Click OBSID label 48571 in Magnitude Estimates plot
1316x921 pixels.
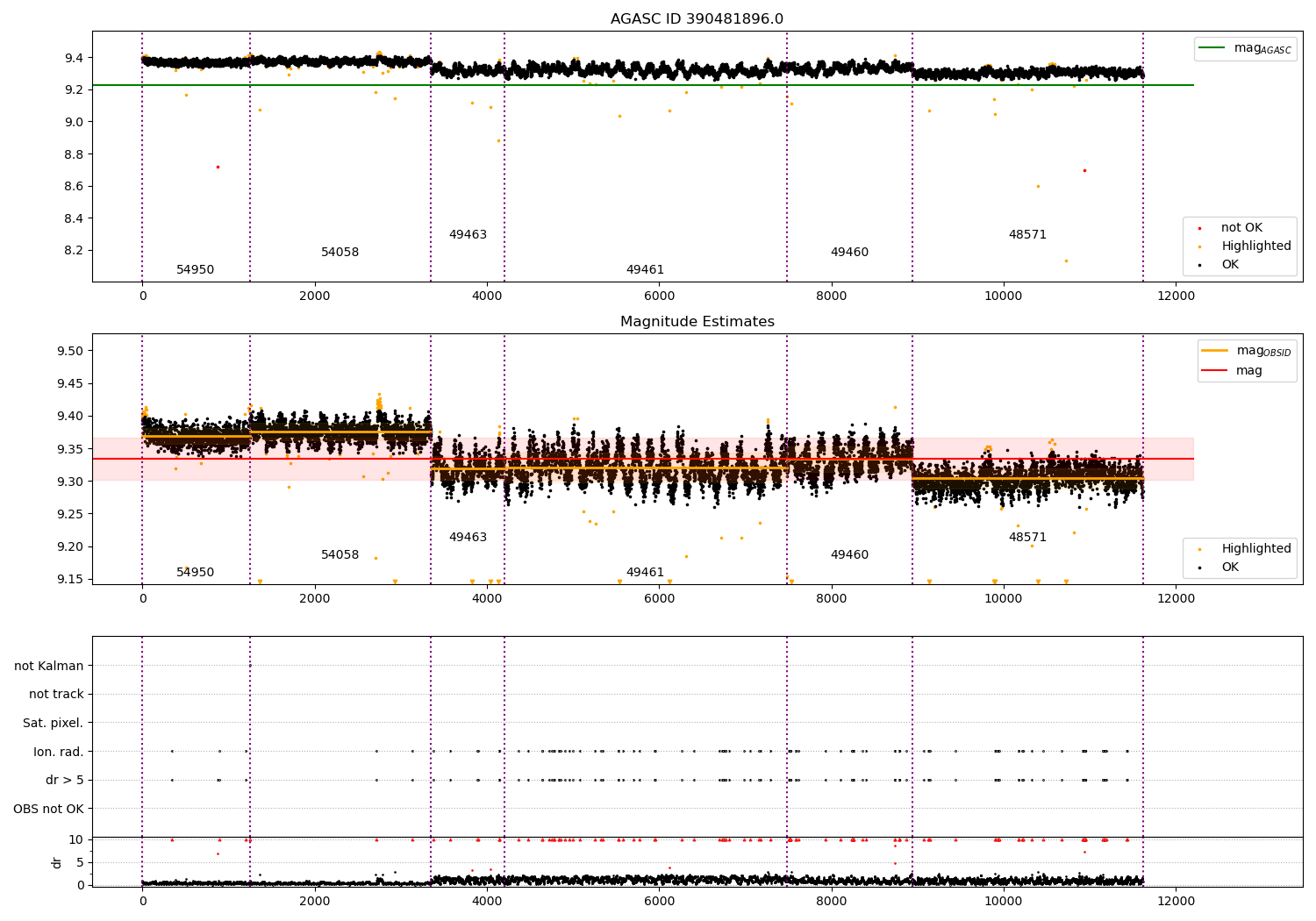coord(1027,538)
